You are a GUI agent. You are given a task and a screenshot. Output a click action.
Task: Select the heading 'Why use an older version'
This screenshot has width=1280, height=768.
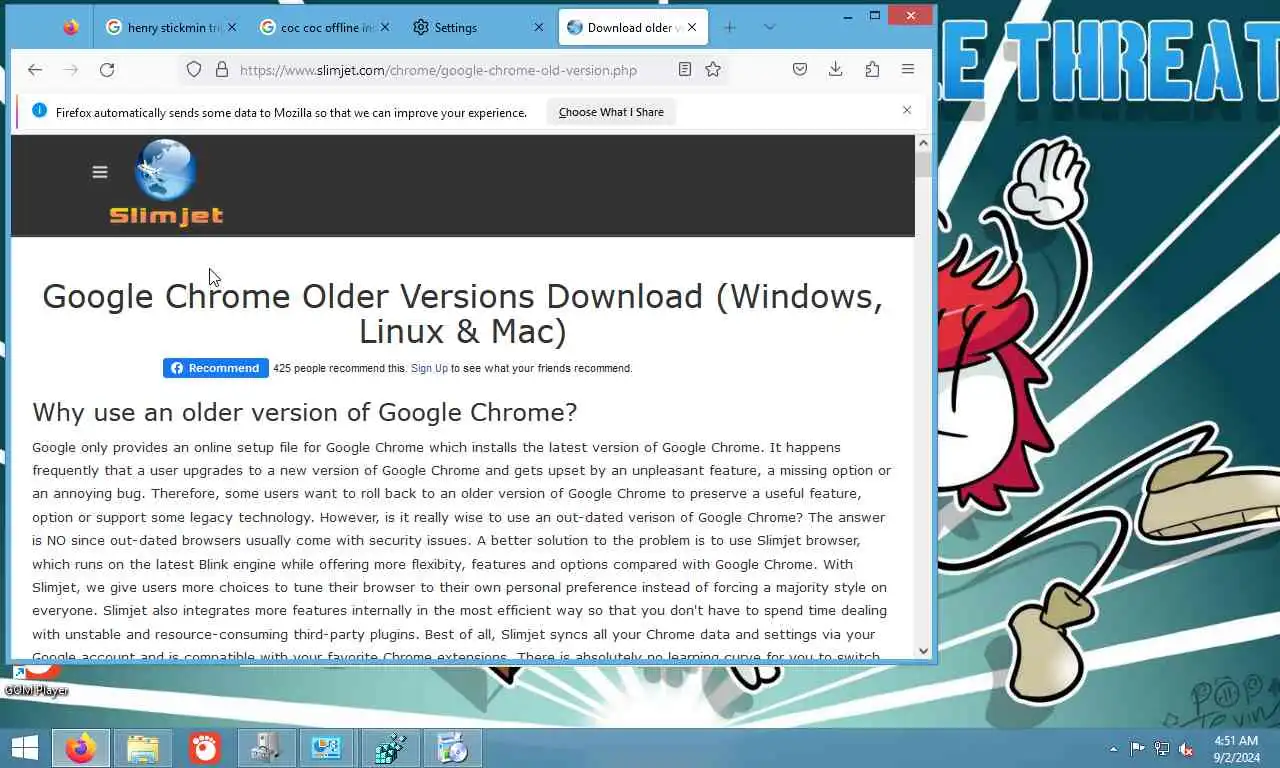coord(305,412)
